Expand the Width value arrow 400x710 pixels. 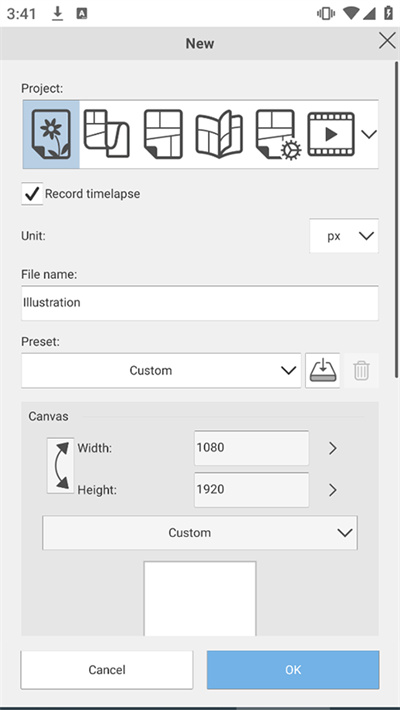point(333,448)
